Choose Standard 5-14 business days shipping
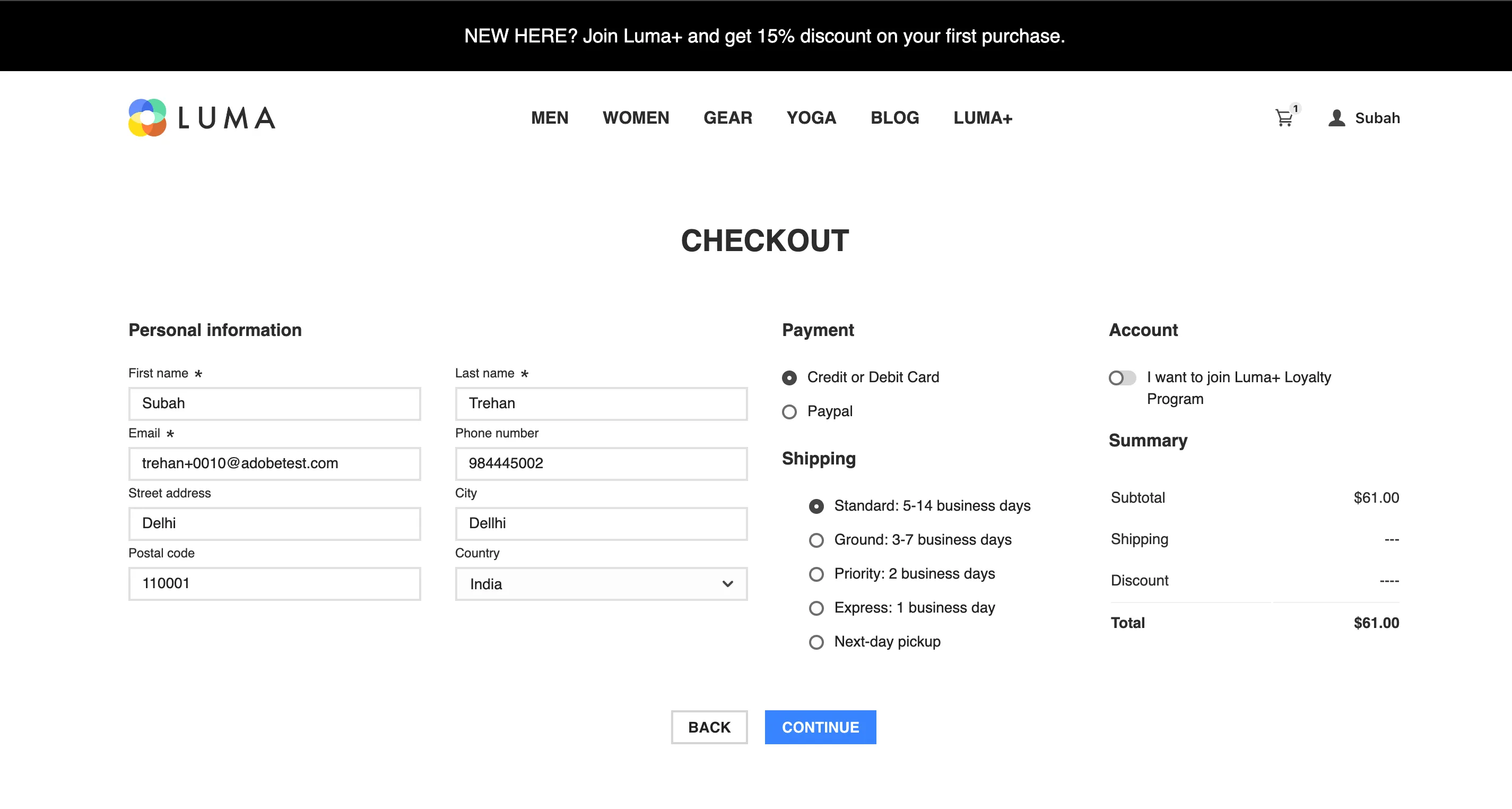 tap(816, 506)
